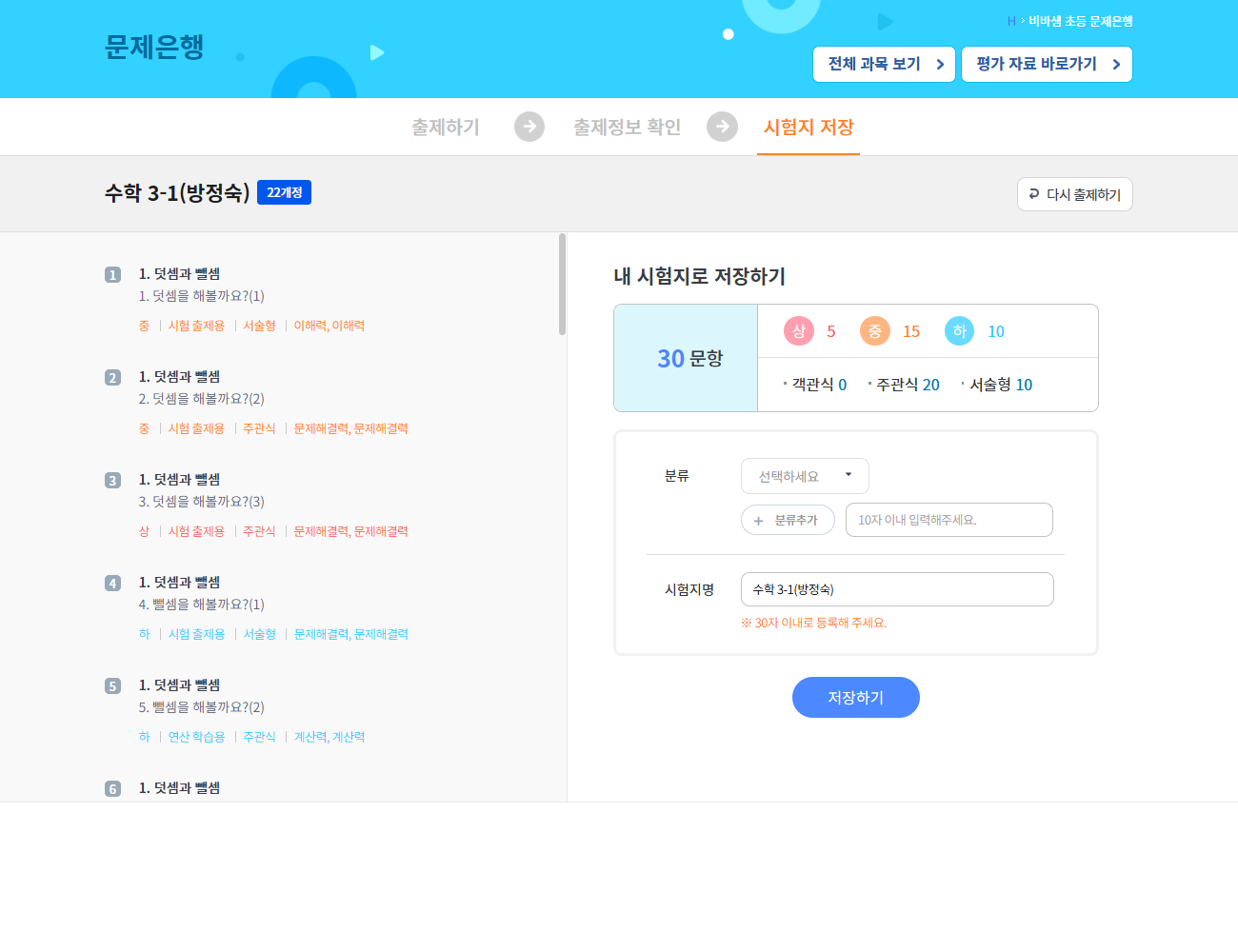
Task: Click the 중 difficulty badge icon
Action: (874, 331)
